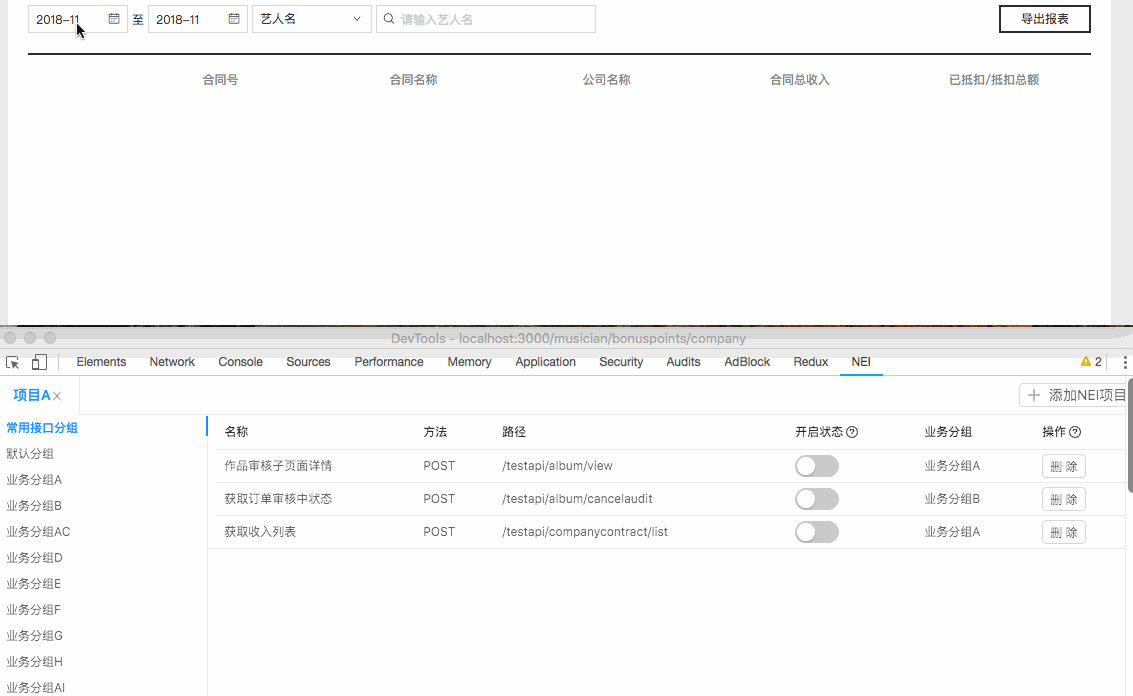This screenshot has width=1133, height=696.
Task: Switch to the AdBlock tab
Action: pyautogui.click(x=747, y=362)
